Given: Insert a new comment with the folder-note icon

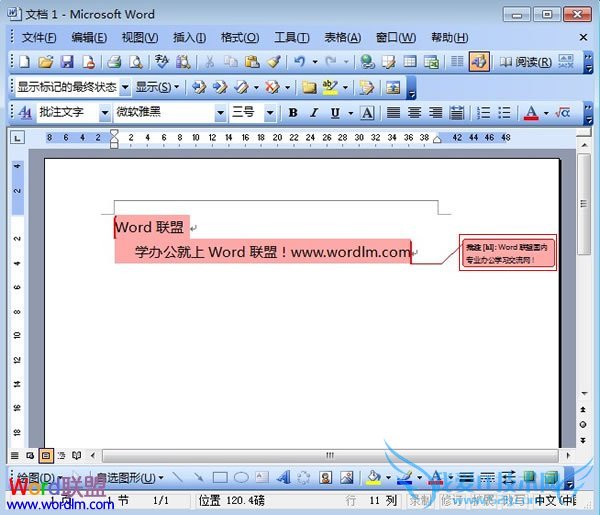Looking at the screenshot, I should (x=309, y=87).
